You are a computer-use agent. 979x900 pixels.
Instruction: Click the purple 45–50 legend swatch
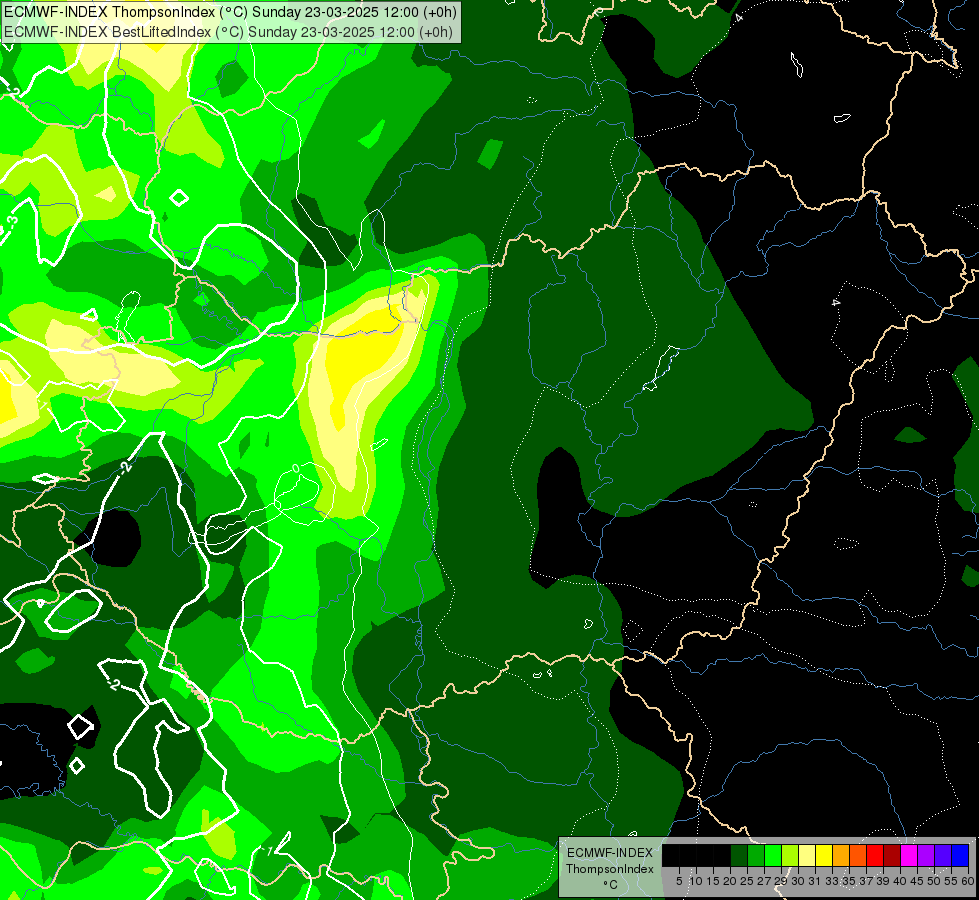tap(926, 855)
